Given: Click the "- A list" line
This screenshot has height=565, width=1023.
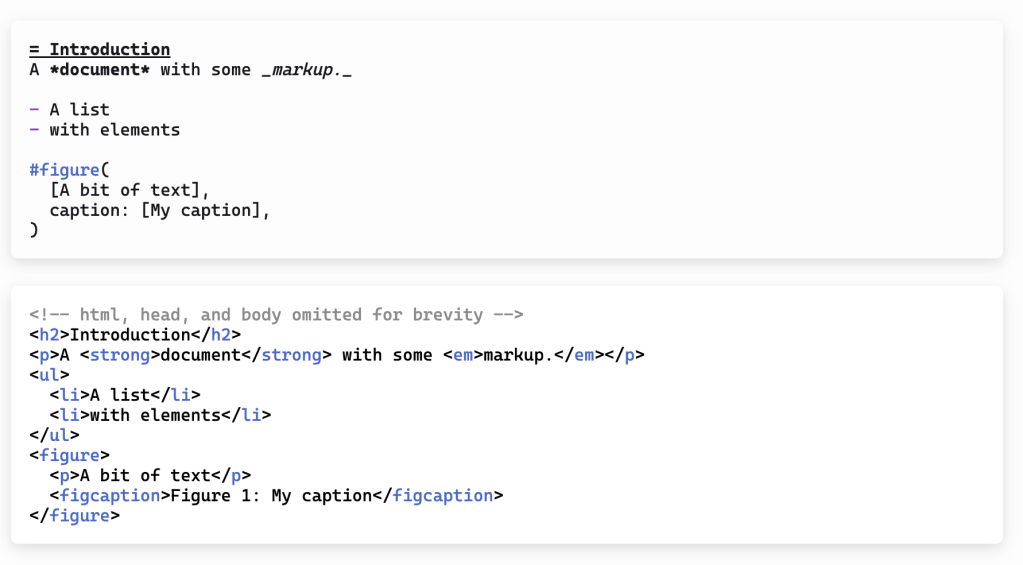Looking at the screenshot, I should [70, 110].
